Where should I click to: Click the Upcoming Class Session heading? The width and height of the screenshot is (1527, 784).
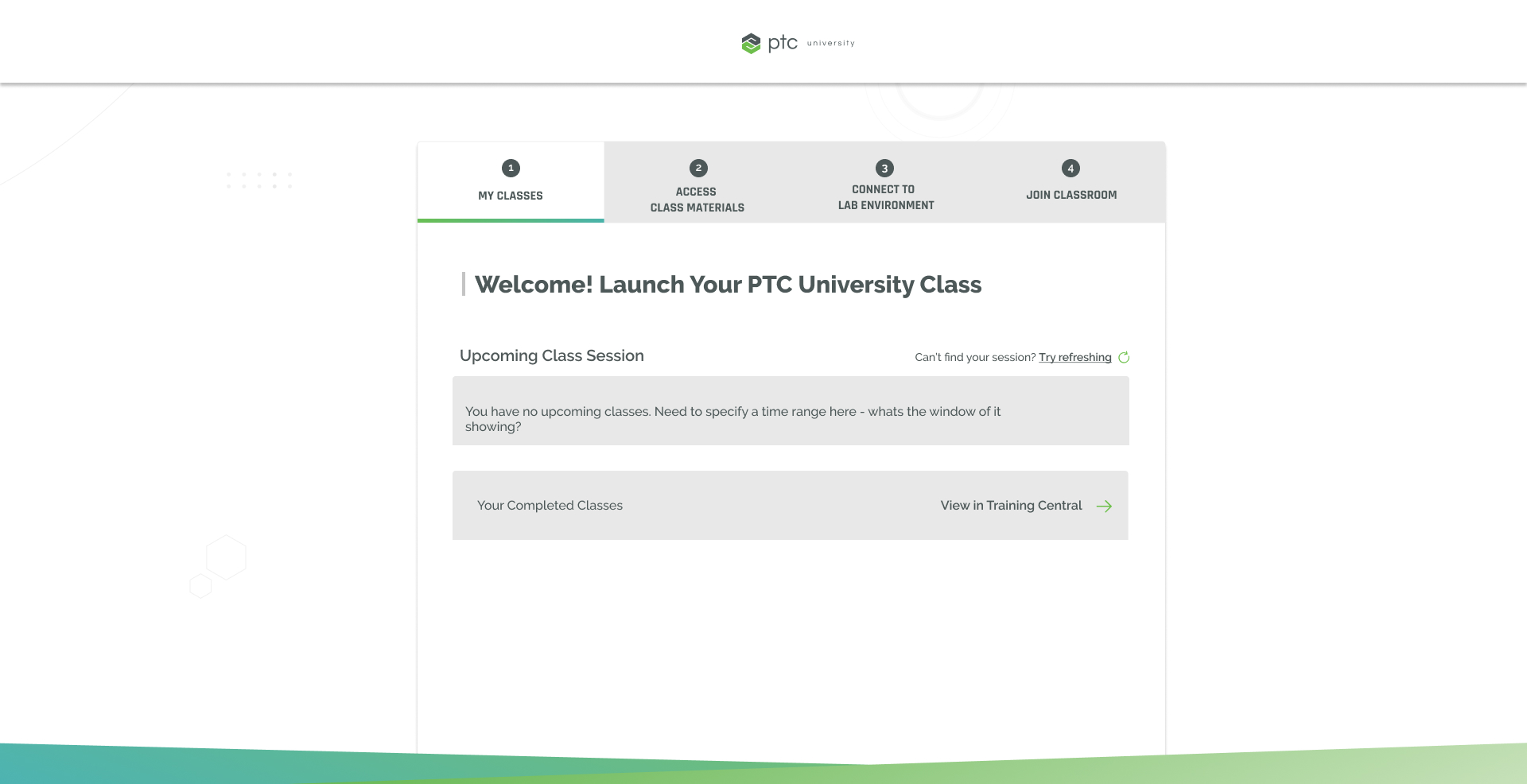click(x=552, y=356)
